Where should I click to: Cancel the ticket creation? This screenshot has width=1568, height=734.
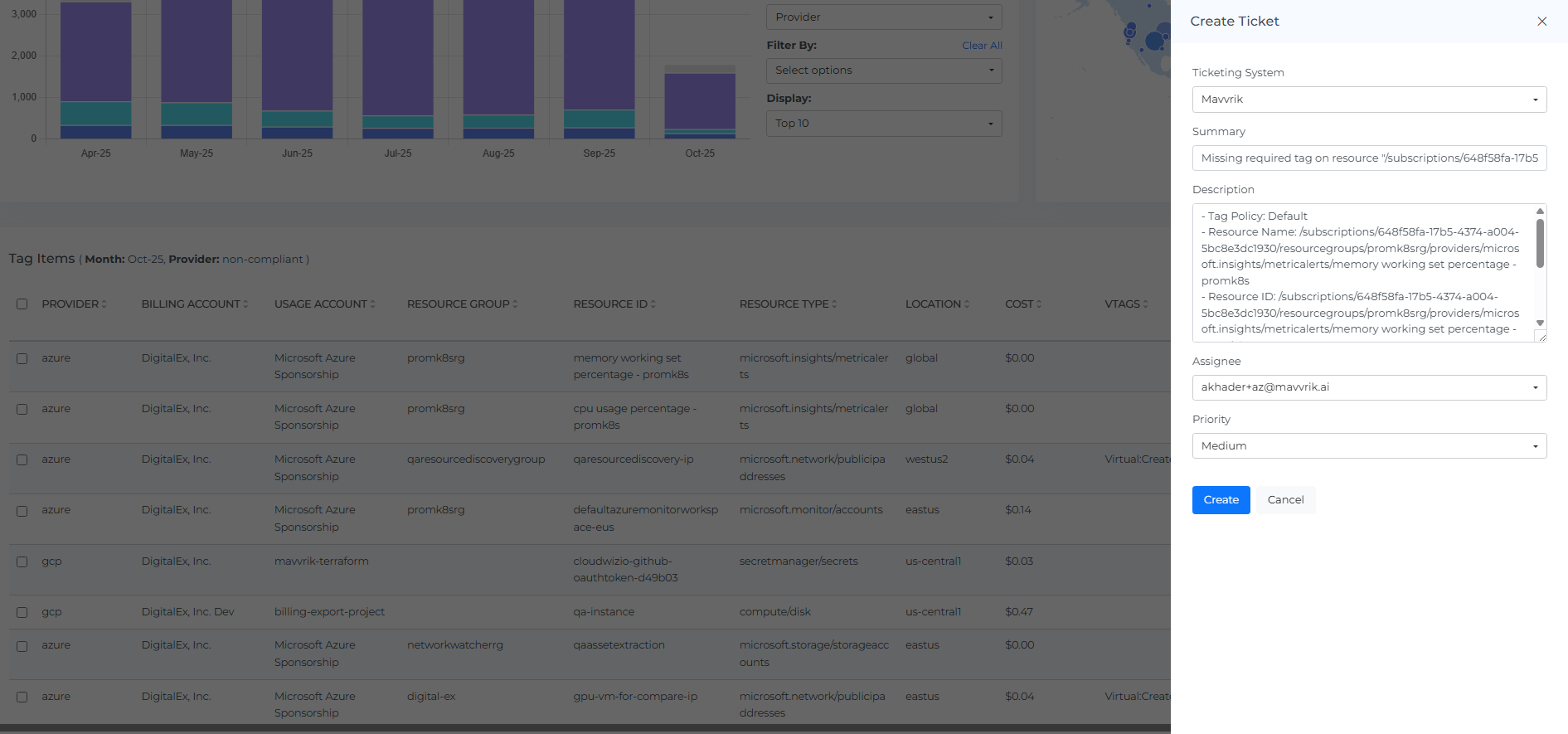click(x=1285, y=500)
